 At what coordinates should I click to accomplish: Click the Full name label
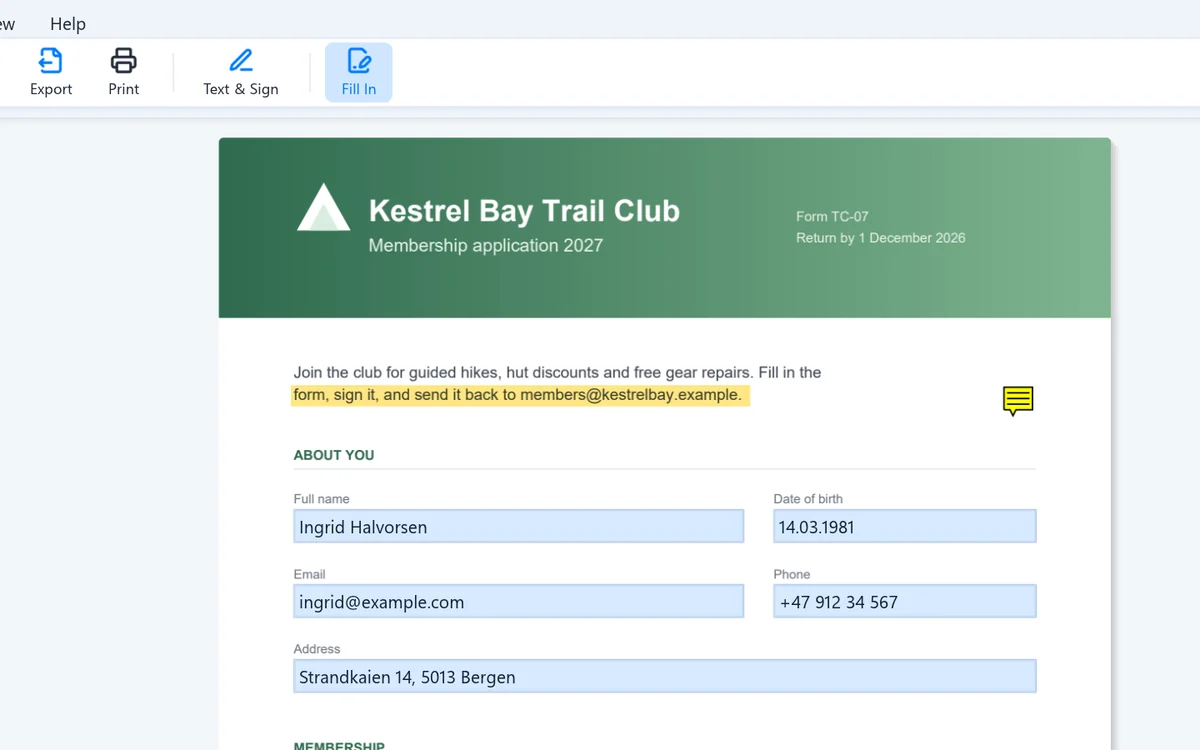click(x=321, y=499)
